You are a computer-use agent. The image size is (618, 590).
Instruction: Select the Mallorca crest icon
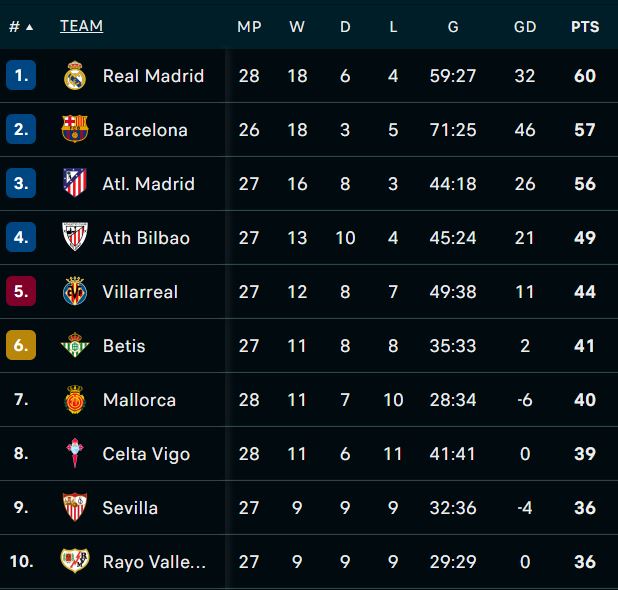[75, 399]
